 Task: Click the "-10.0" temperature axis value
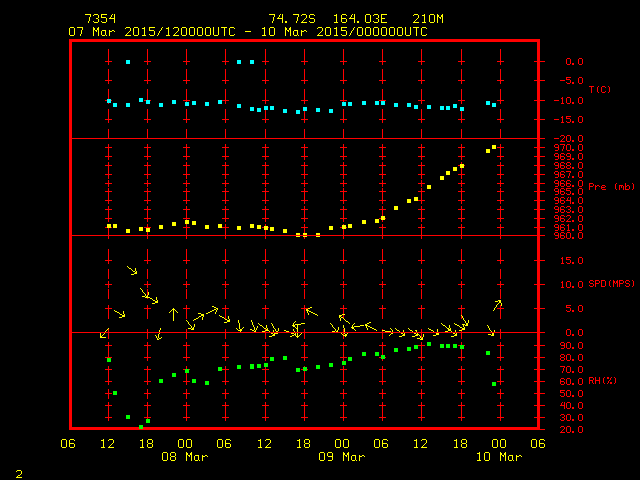[569, 100]
